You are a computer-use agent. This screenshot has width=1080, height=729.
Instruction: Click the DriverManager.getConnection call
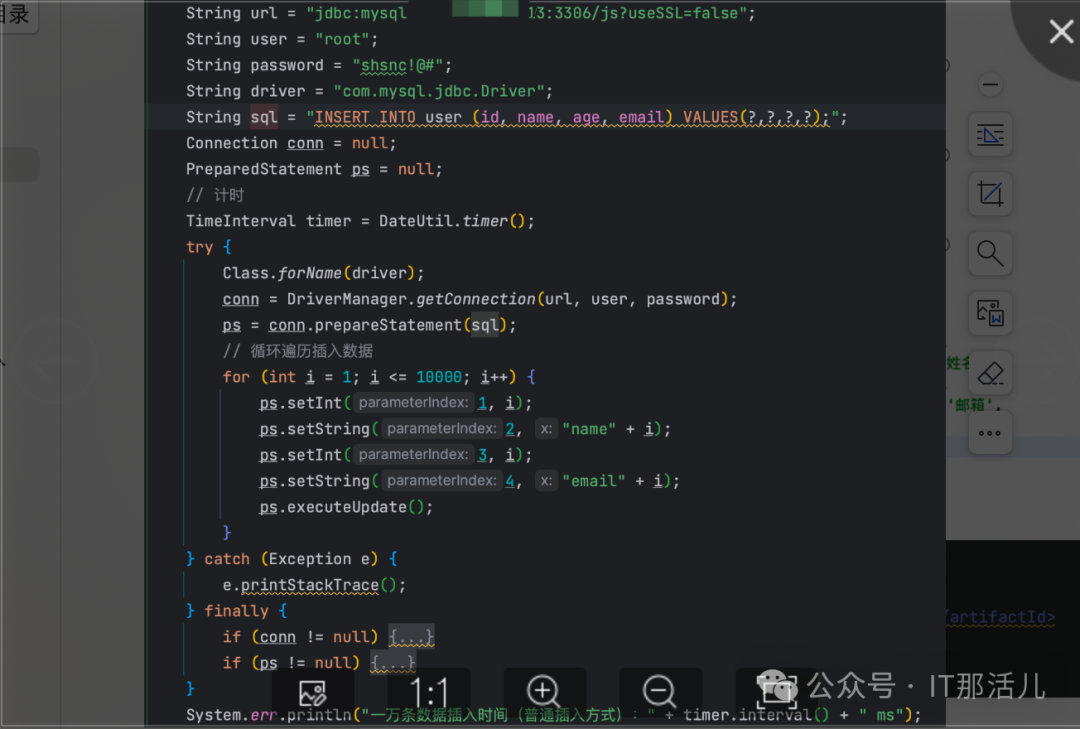(508, 299)
